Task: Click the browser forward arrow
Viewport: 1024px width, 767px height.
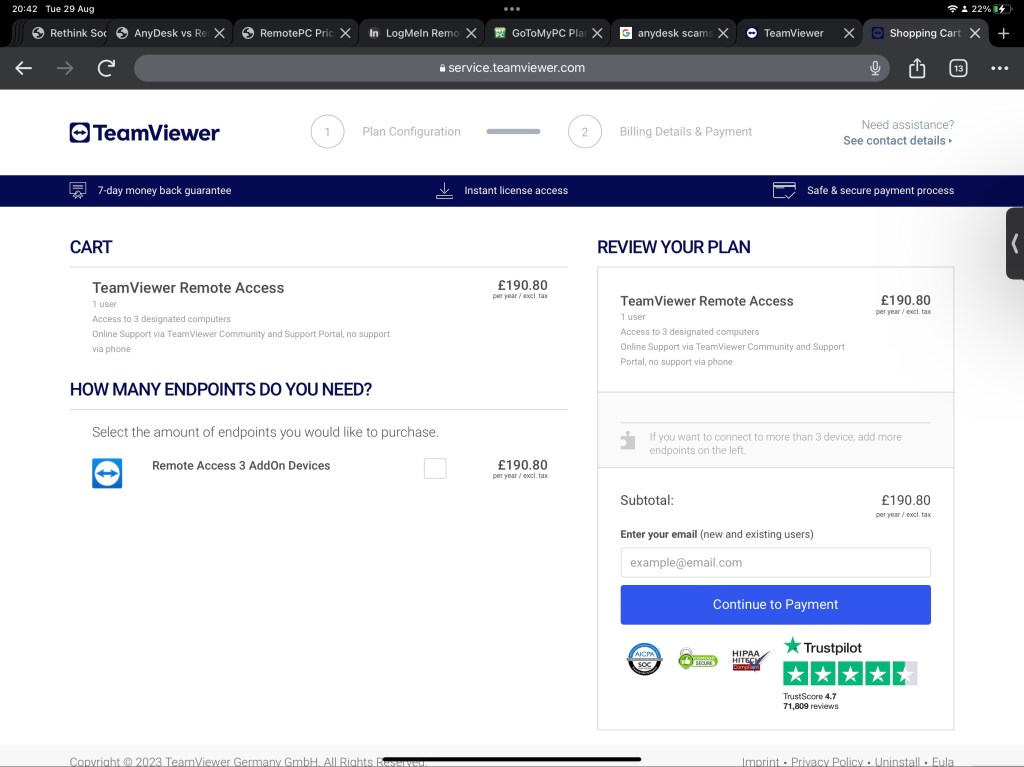Action: [x=65, y=68]
